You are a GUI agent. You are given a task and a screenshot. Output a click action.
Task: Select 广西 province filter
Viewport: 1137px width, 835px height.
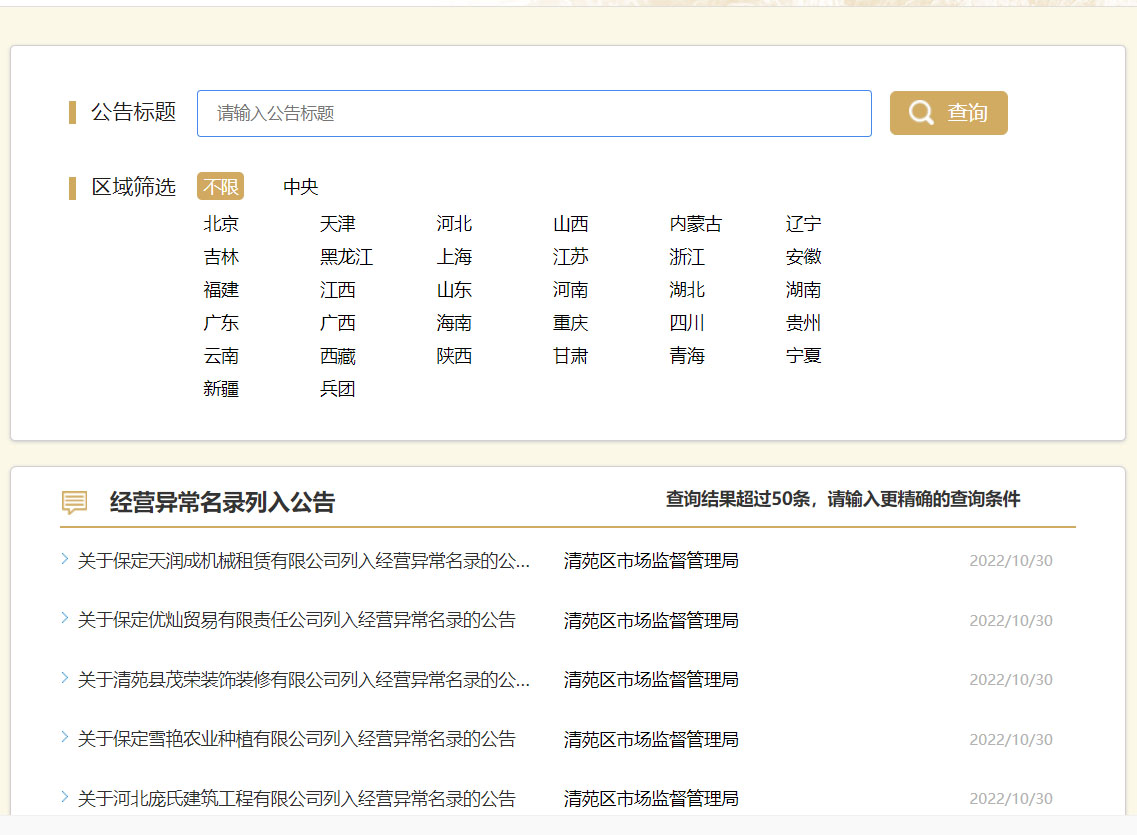point(338,323)
